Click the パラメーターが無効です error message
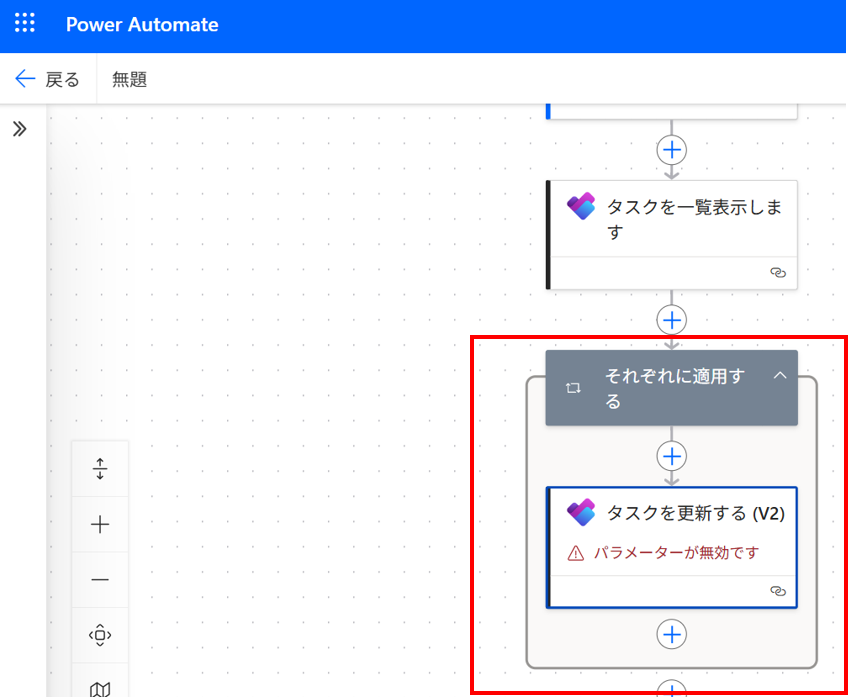850x697 pixels. point(677,553)
